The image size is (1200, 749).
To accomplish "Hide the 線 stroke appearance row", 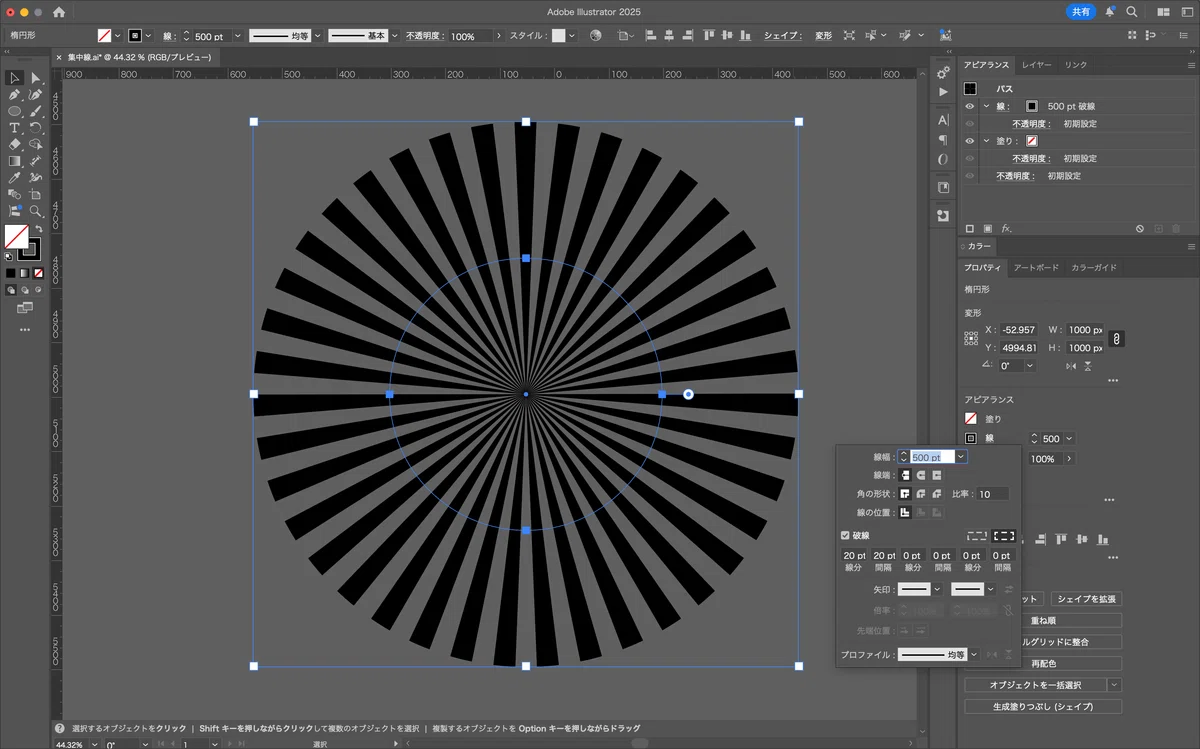I will coord(969,106).
